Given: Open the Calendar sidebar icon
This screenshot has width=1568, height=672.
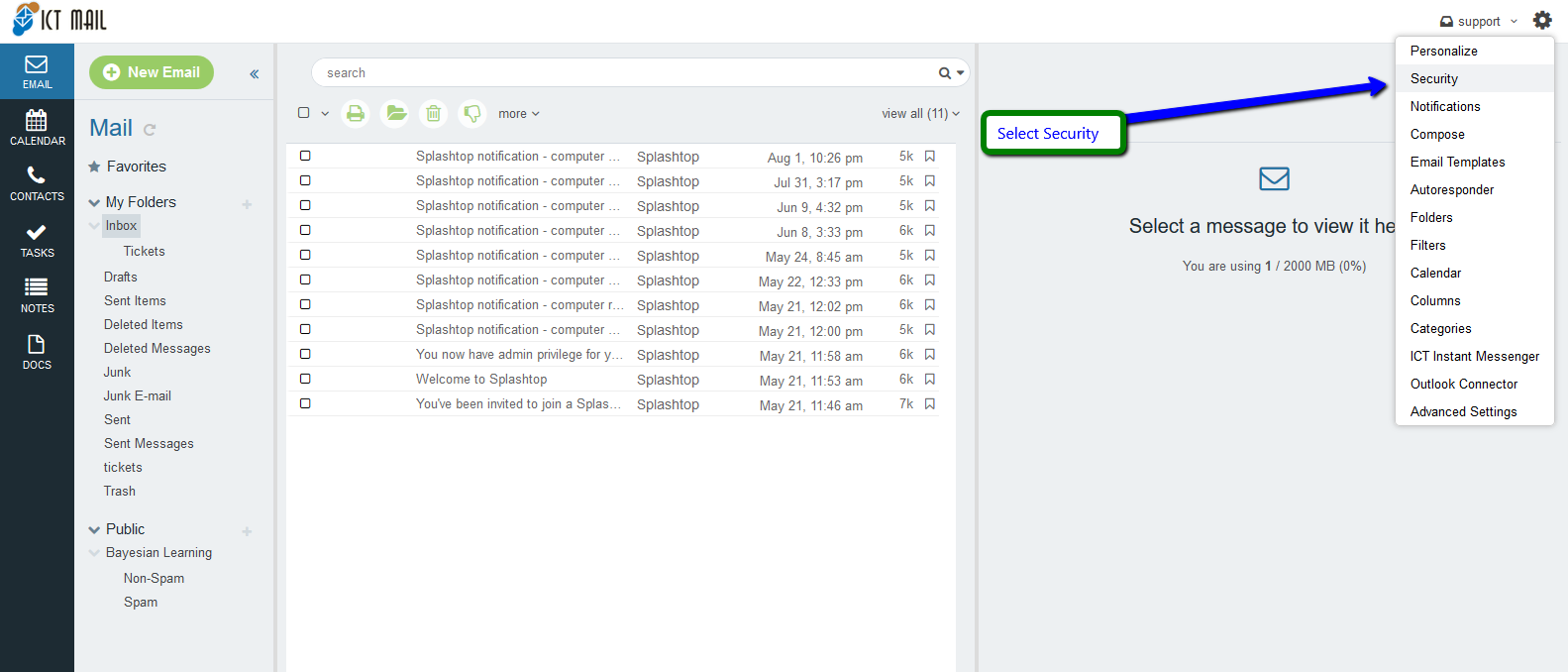Looking at the screenshot, I should [x=37, y=128].
